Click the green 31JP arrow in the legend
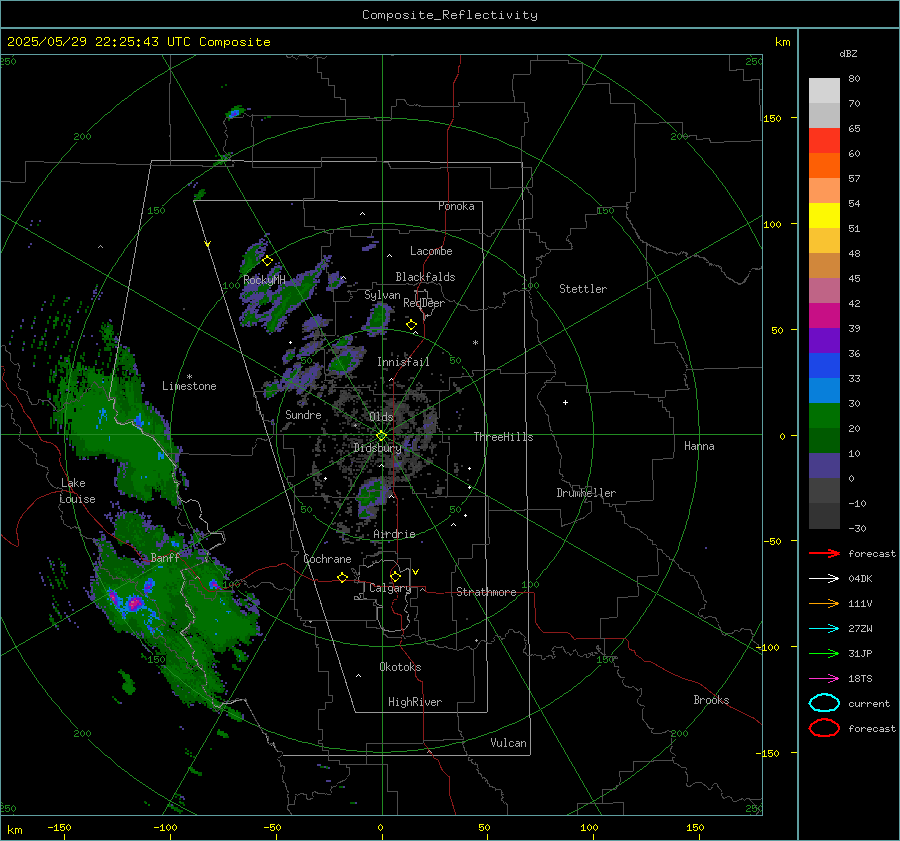 pos(824,653)
